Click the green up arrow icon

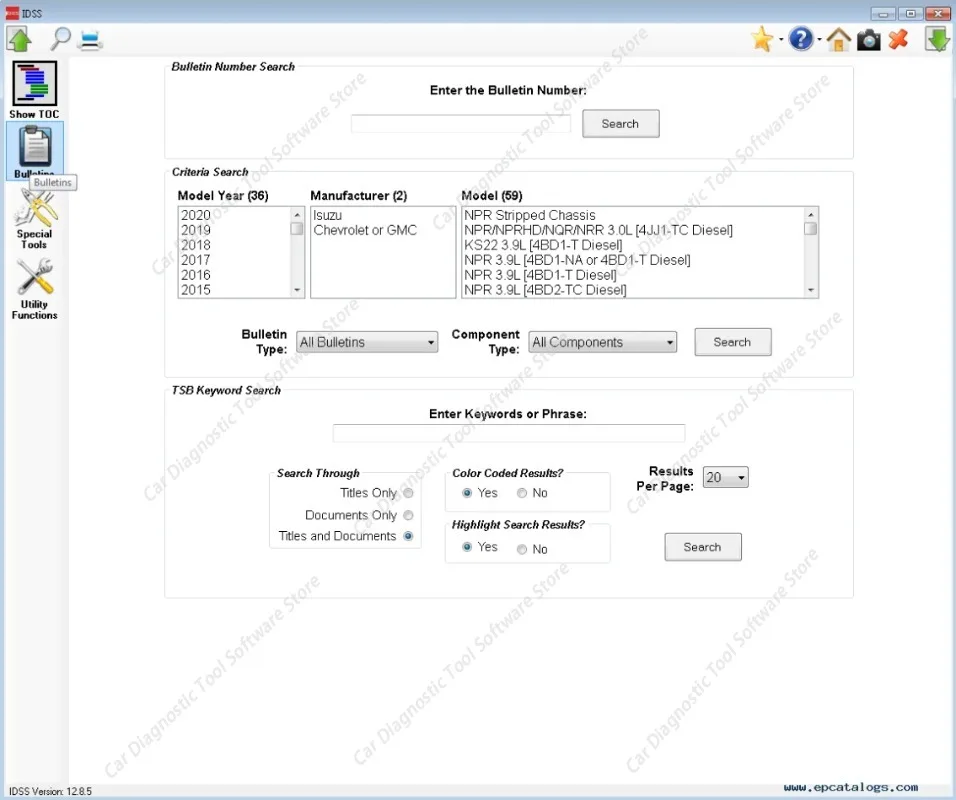pos(20,39)
